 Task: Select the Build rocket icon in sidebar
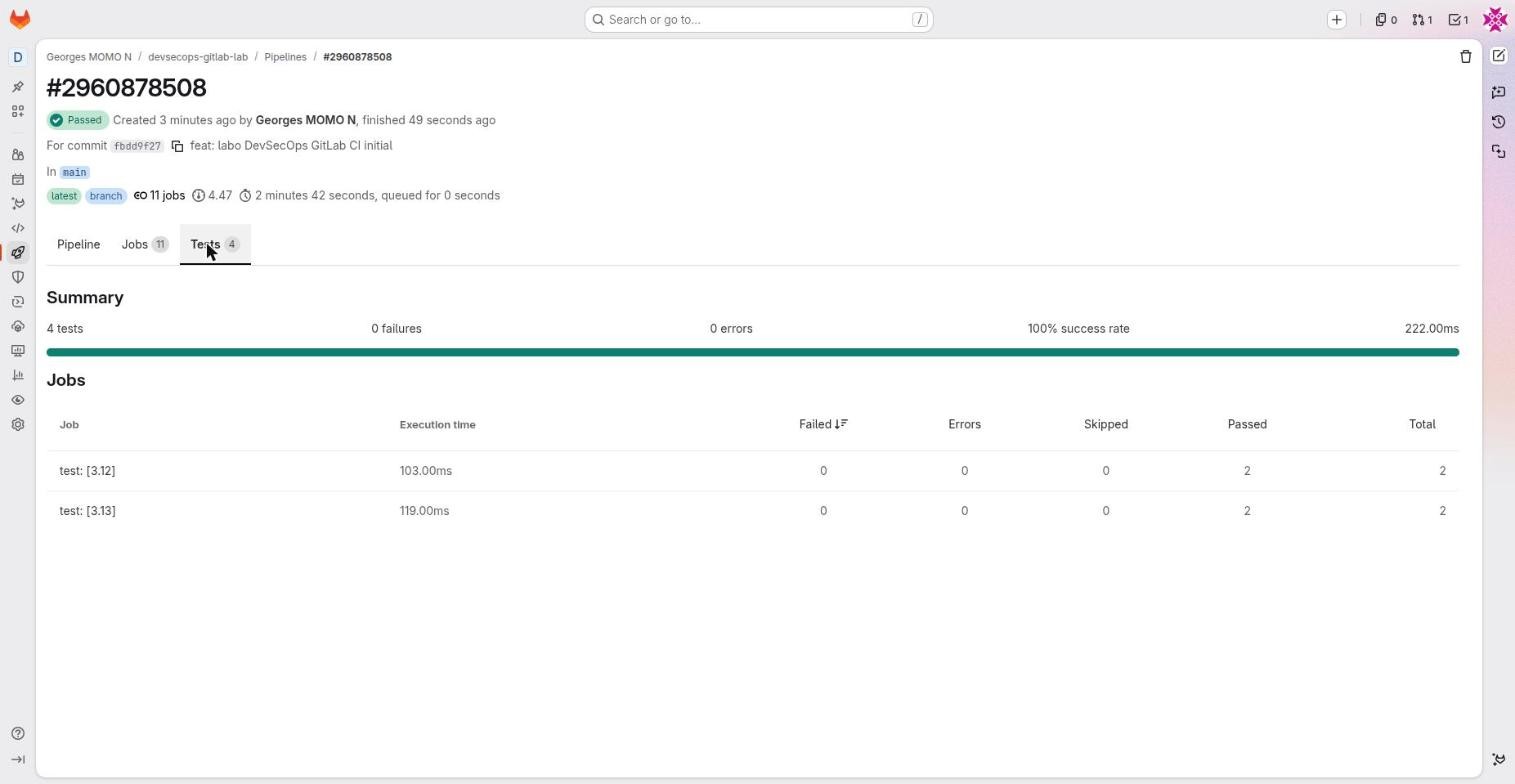tap(17, 253)
